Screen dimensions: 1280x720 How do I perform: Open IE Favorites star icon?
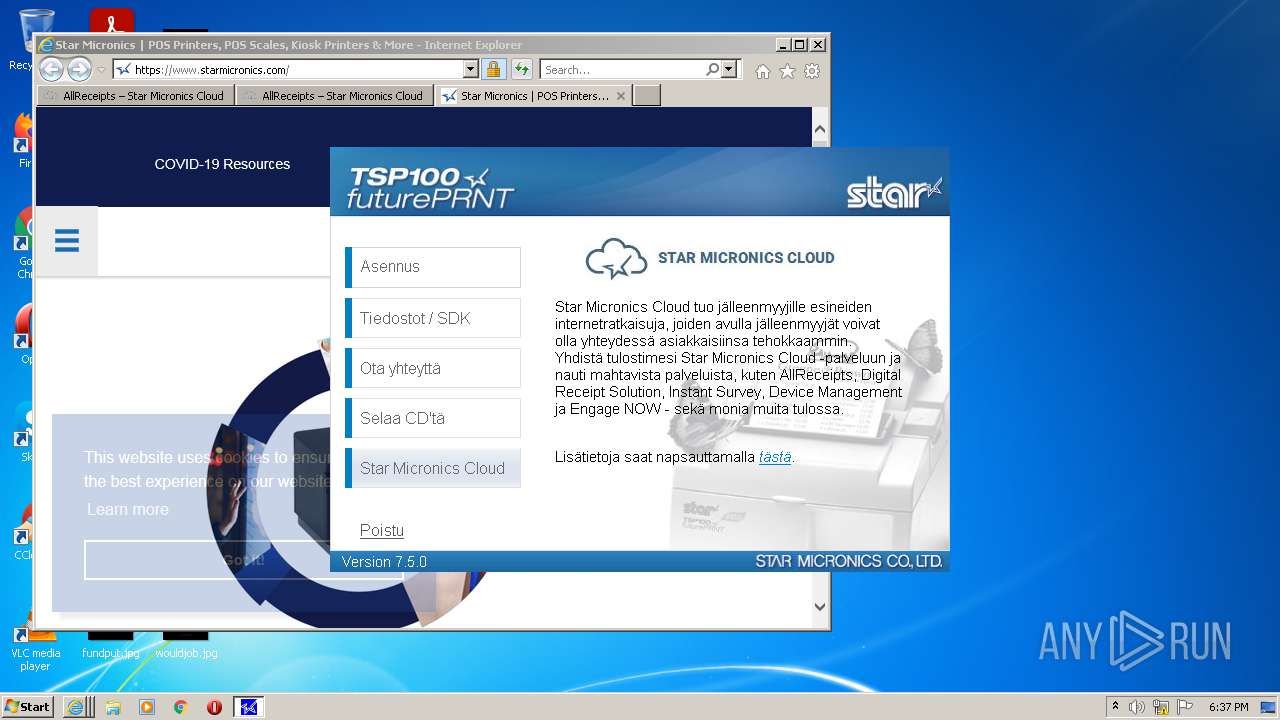pos(788,71)
